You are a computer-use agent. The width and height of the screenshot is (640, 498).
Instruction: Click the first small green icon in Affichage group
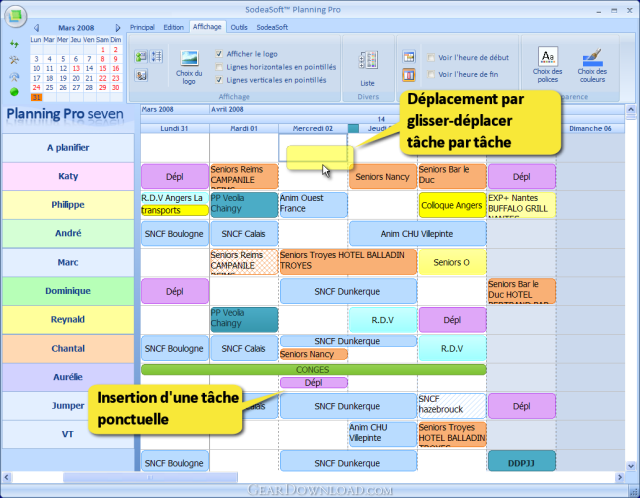pos(141,56)
